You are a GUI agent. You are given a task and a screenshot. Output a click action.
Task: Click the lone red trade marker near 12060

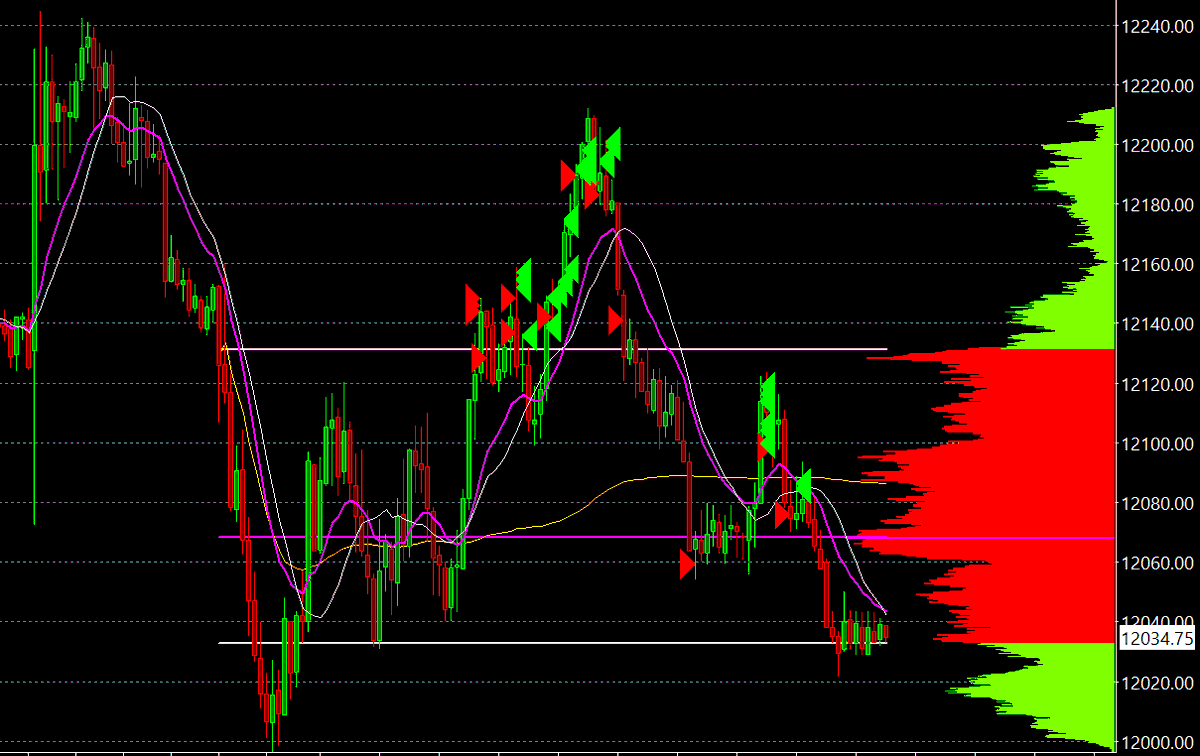pyautogui.click(x=687, y=564)
